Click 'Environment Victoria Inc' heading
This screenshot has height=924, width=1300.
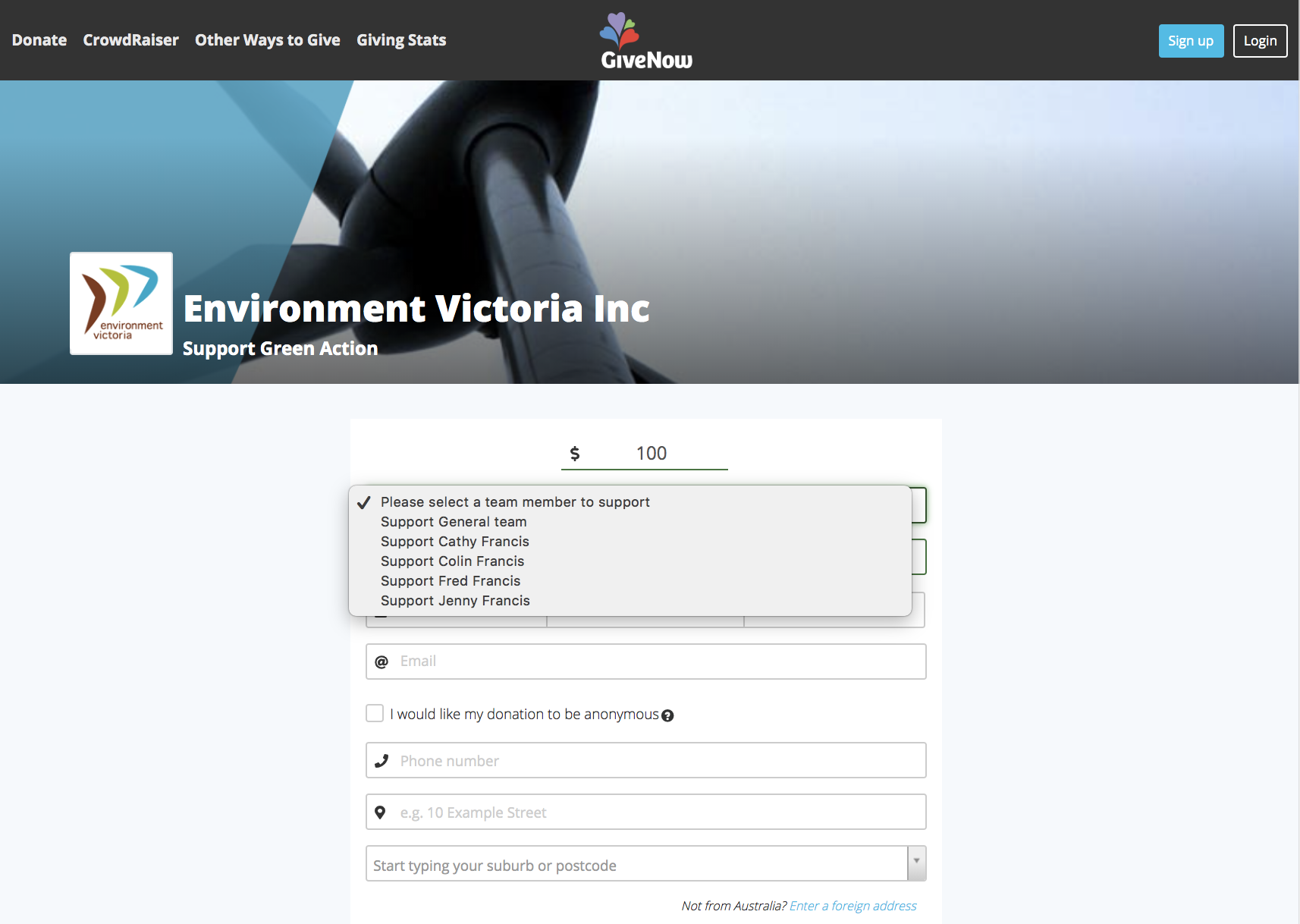416,309
